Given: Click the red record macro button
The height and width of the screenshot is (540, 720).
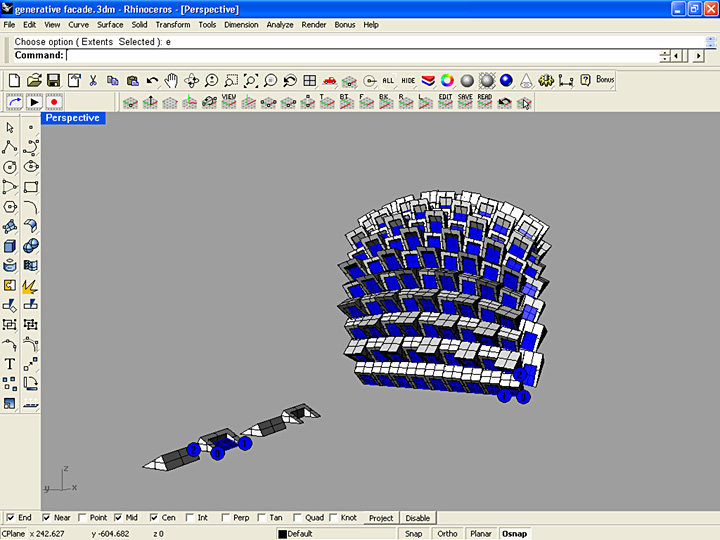Looking at the screenshot, I should 53,102.
